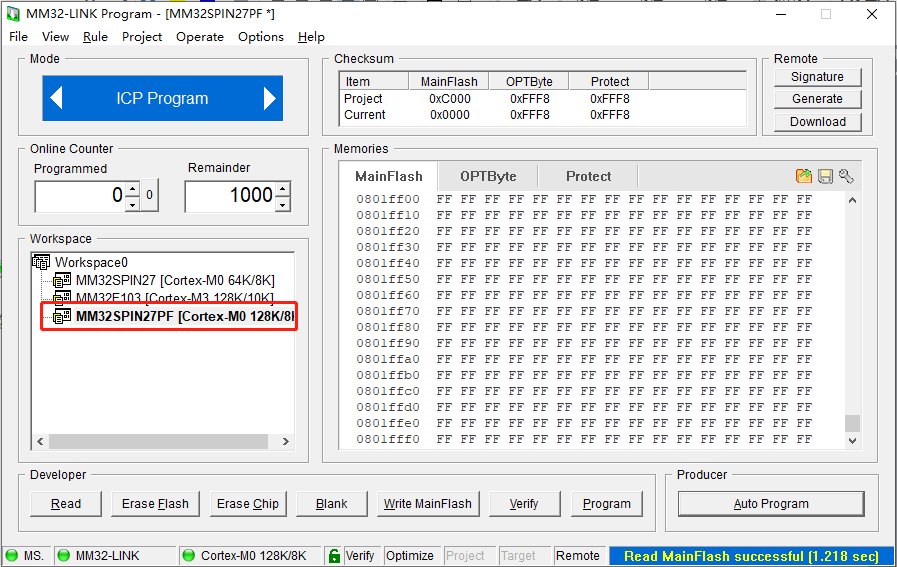897x567 pixels.
Task: Click the Protect column header in Checksum
Action: point(610,81)
